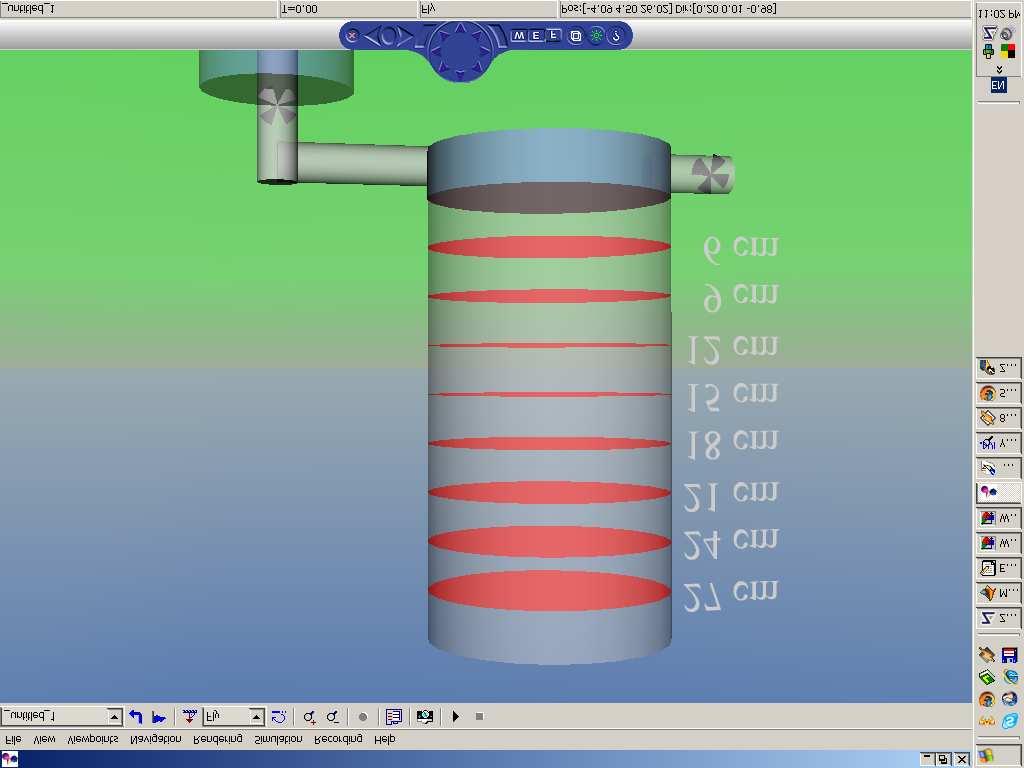Switch to the taskbar window labeled 8...
Image resolution: width=1024 pixels, height=768 pixels.
pos(999,418)
